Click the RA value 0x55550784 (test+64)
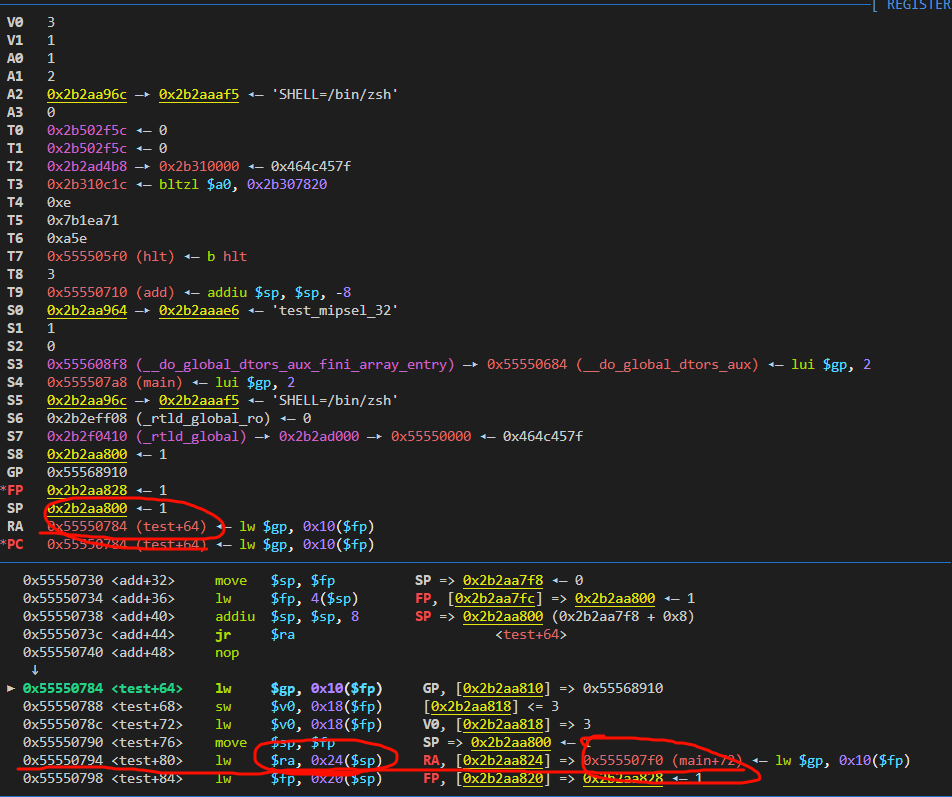The height and width of the screenshot is (797, 952). pos(126,526)
